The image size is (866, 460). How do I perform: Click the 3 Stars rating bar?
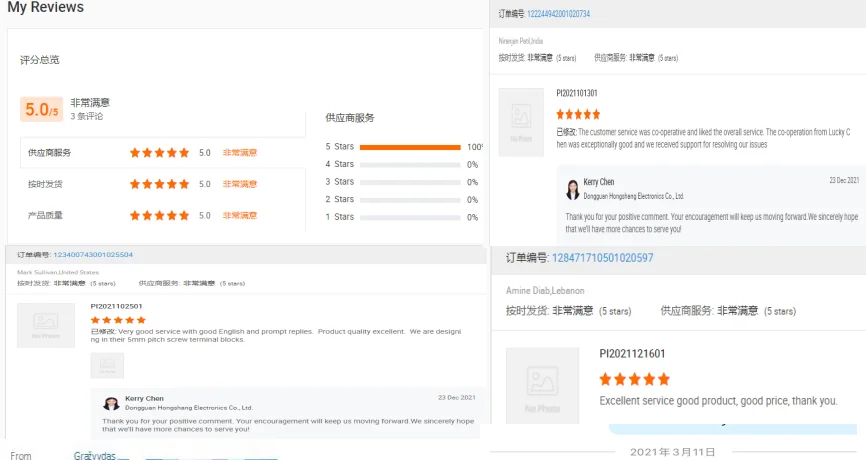410,182
